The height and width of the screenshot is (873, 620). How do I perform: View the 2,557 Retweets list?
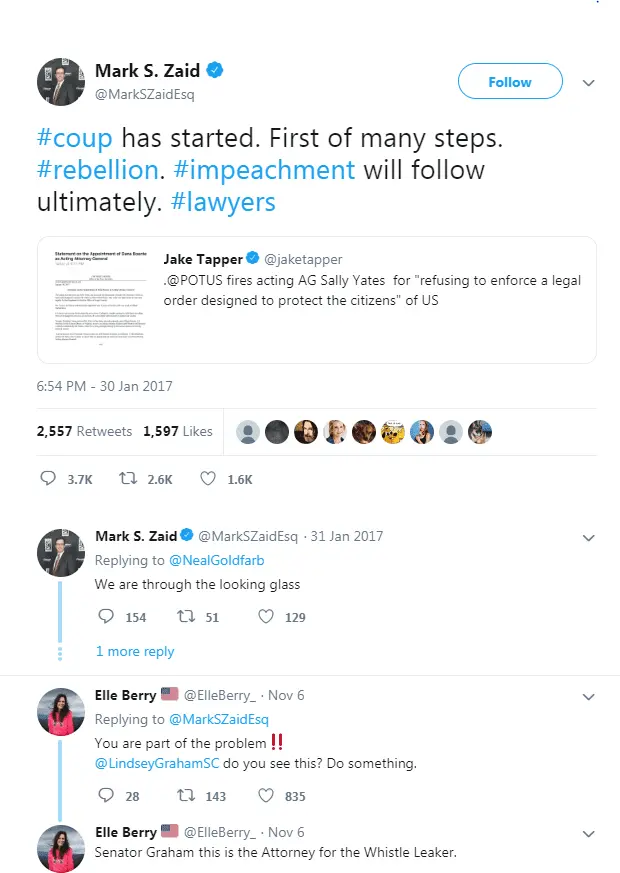[x=84, y=431]
